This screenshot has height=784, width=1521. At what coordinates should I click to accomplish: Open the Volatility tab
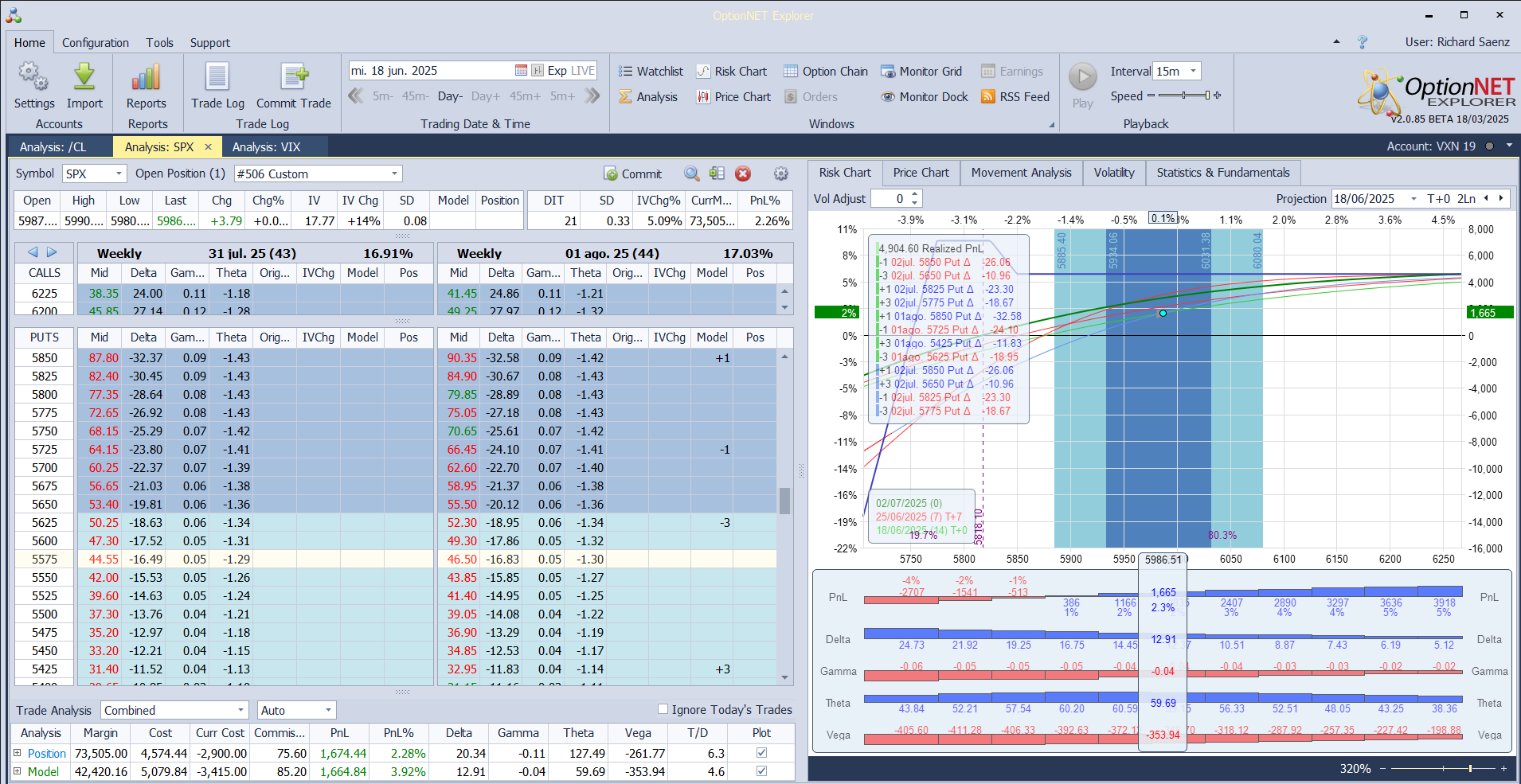coord(1114,173)
